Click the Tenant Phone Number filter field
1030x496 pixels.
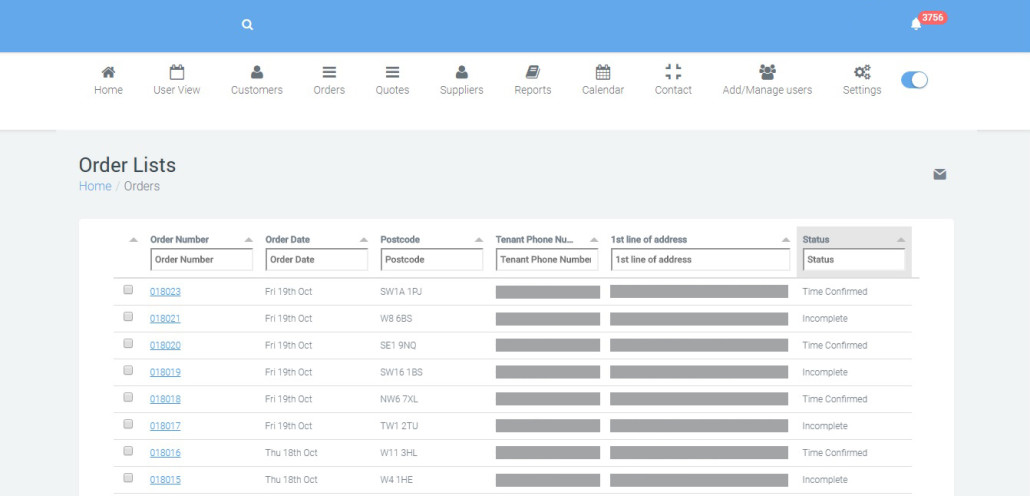pyautogui.click(x=547, y=259)
